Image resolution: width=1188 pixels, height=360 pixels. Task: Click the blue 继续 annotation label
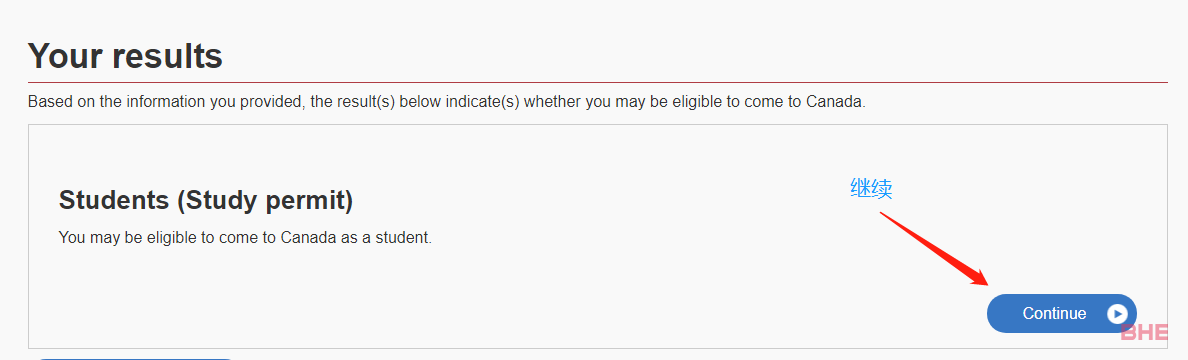coord(871,188)
